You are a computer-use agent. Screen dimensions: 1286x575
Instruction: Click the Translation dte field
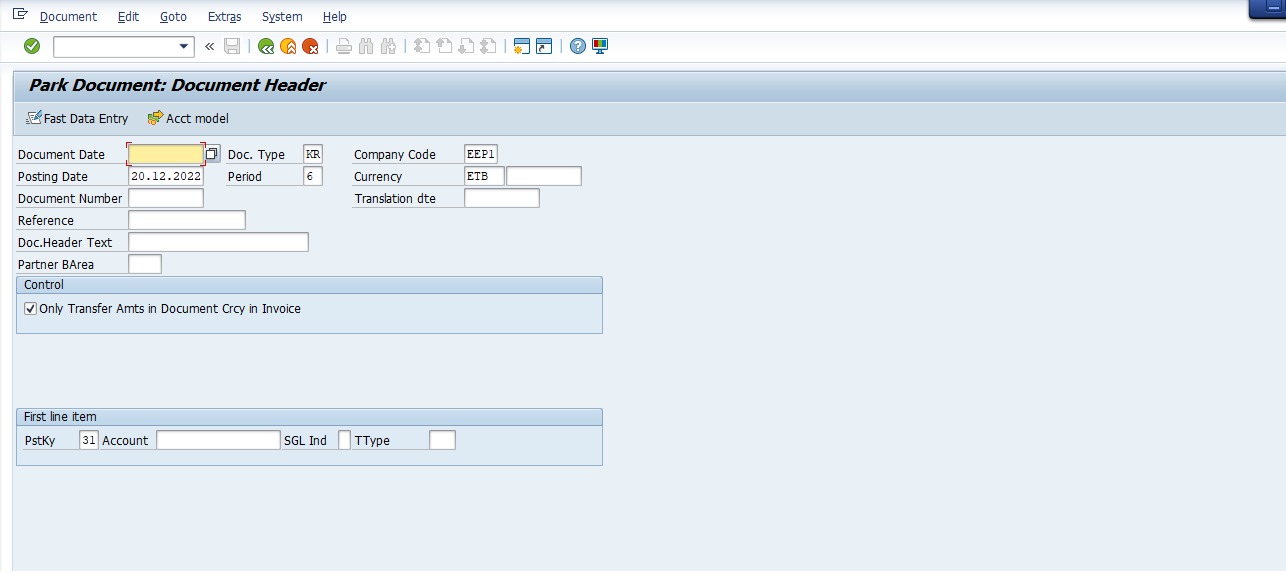[502, 198]
